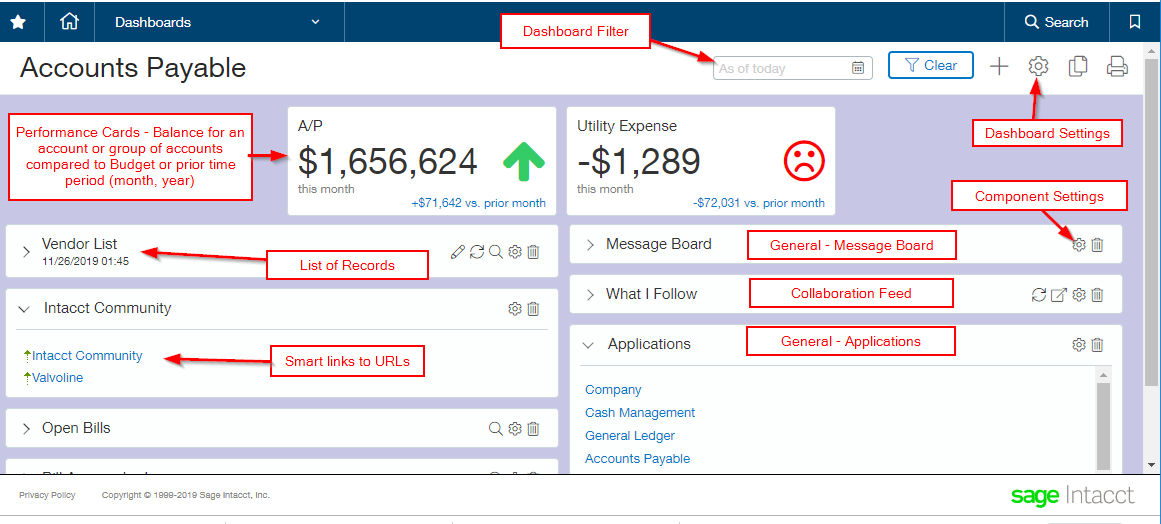Image resolution: width=1161 pixels, height=524 pixels.
Task: Open the General Ledger application link
Action: coord(629,436)
